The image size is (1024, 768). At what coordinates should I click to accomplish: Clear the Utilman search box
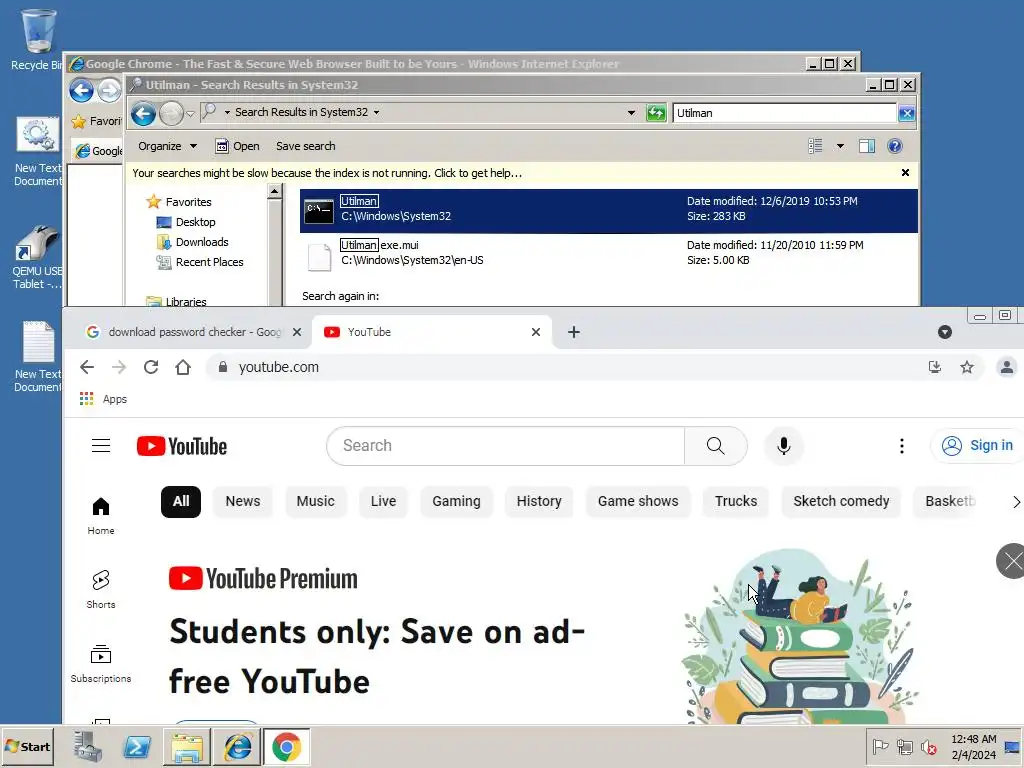(906, 113)
